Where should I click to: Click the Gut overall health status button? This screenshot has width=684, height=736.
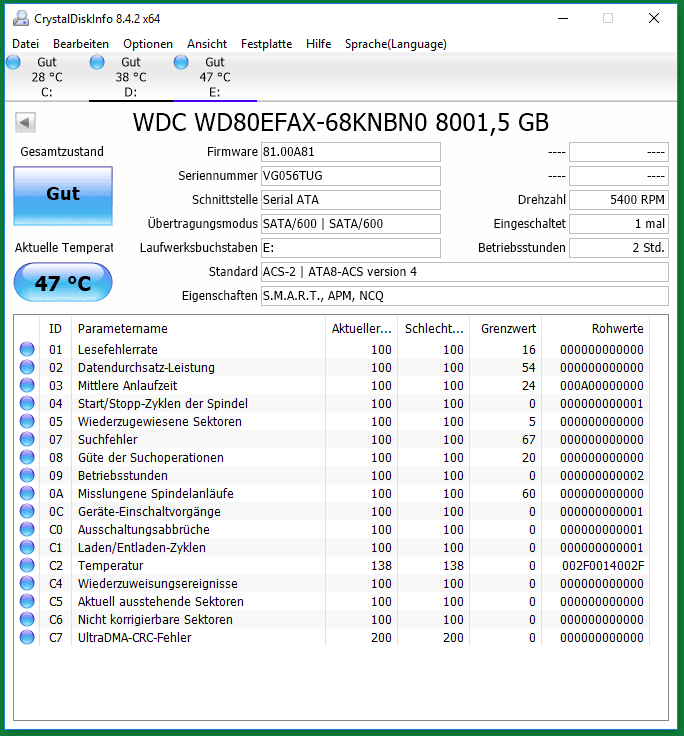[63, 196]
